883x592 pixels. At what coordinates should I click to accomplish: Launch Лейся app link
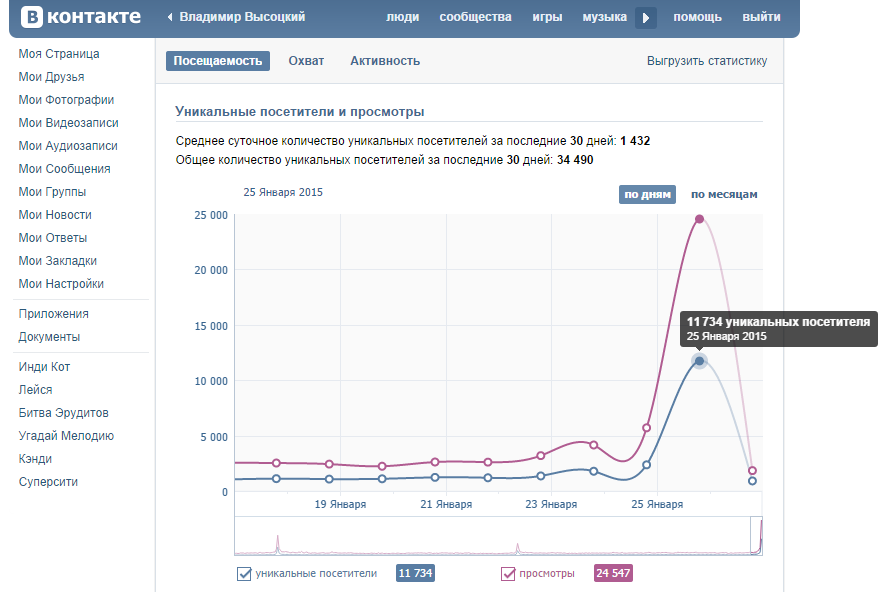coord(35,390)
